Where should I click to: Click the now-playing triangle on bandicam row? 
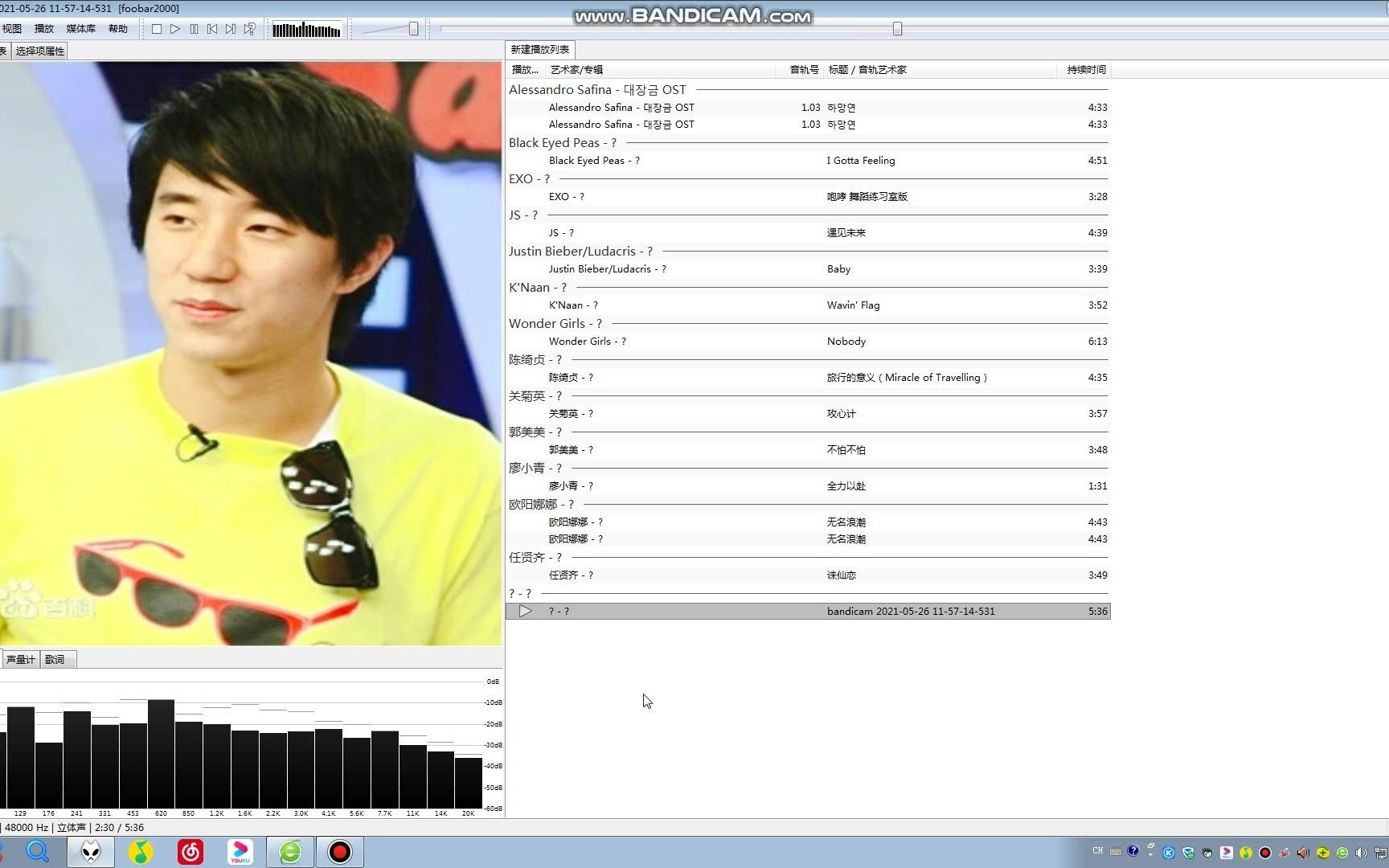[525, 612]
